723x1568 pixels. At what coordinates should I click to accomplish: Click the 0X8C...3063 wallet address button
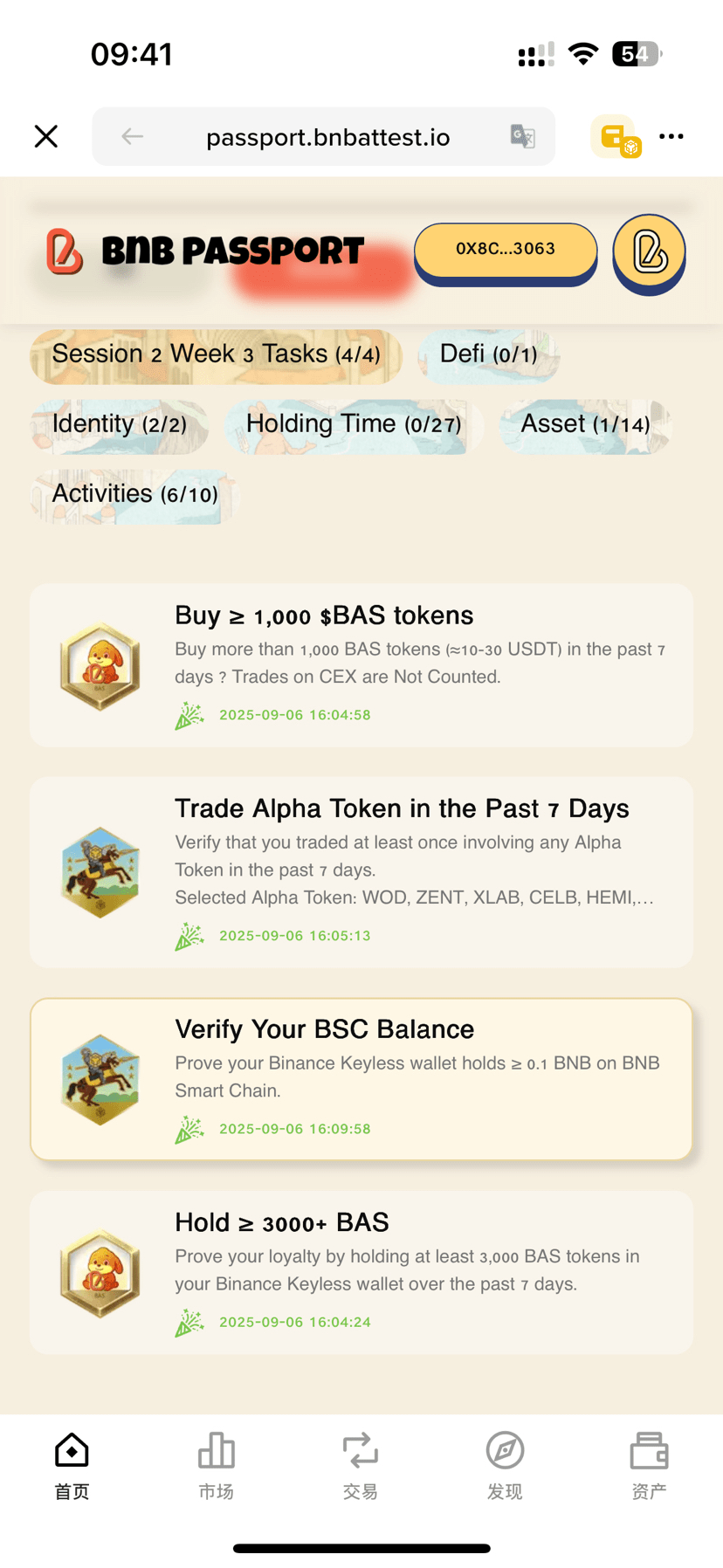click(506, 253)
